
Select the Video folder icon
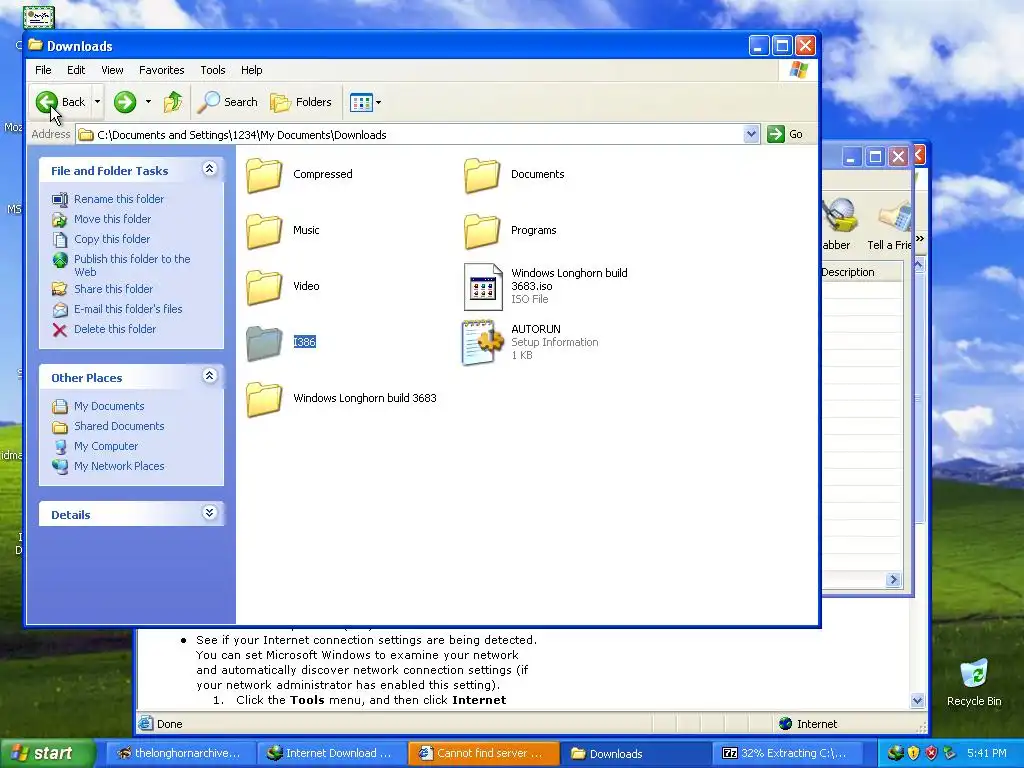264,287
